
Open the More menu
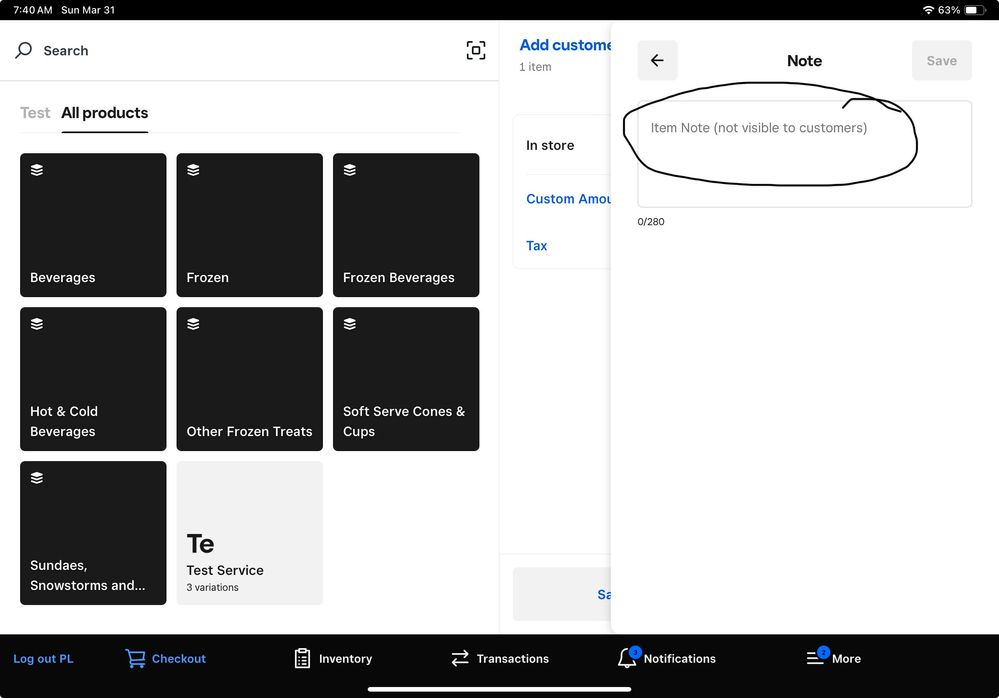pyautogui.click(x=833, y=658)
